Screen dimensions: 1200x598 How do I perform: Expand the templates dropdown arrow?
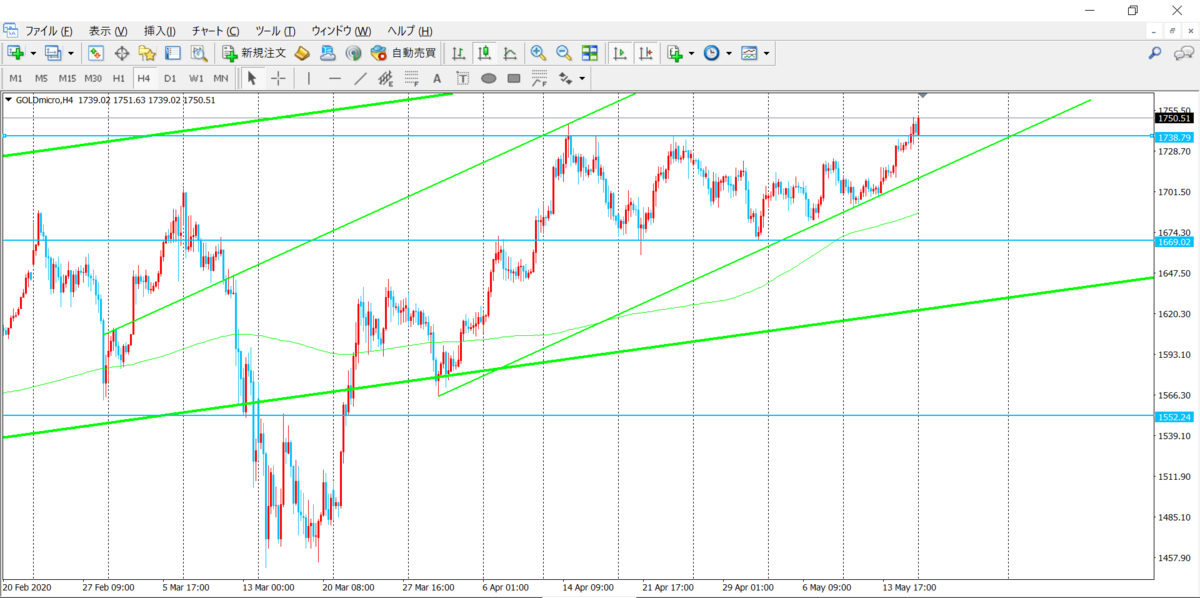point(767,53)
